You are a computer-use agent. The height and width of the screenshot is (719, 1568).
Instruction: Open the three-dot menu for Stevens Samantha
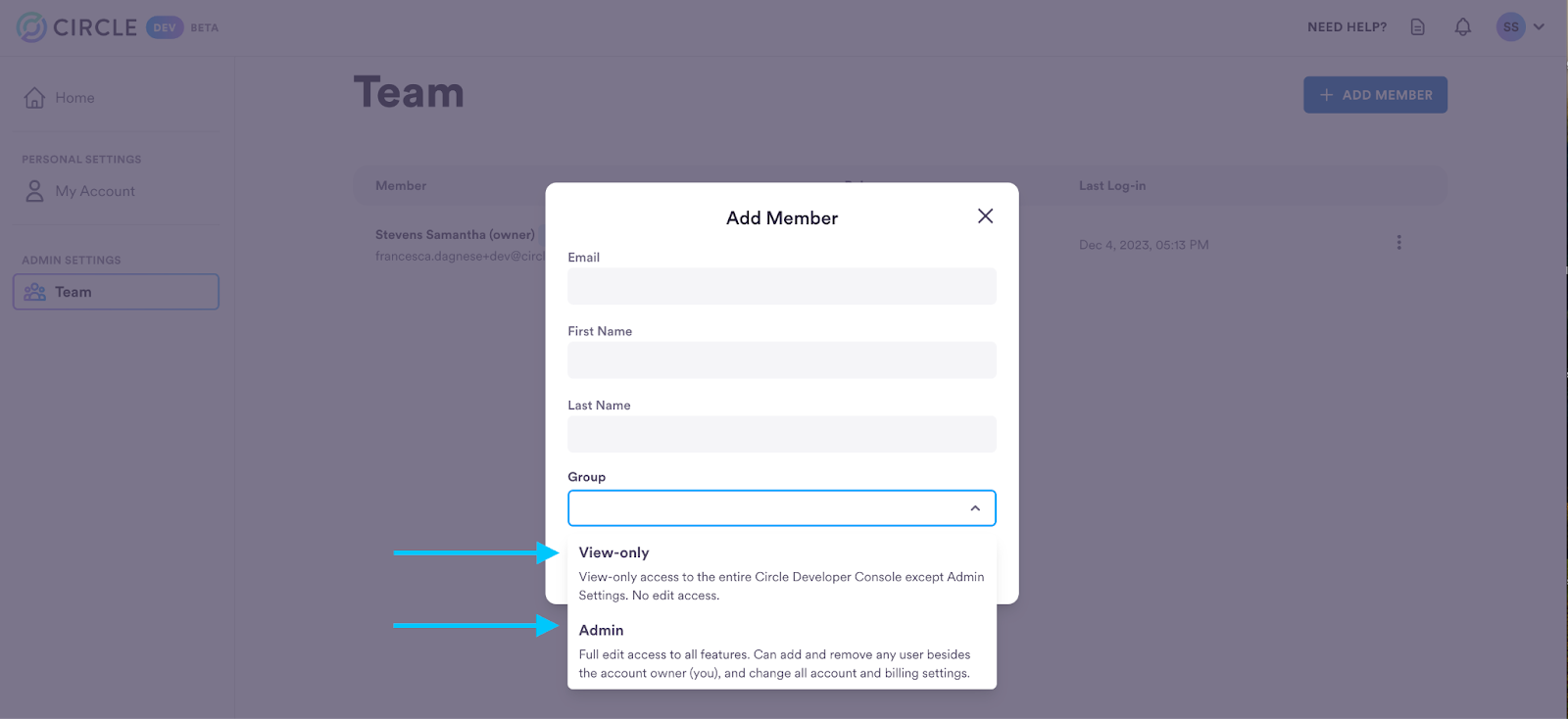point(1398,242)
